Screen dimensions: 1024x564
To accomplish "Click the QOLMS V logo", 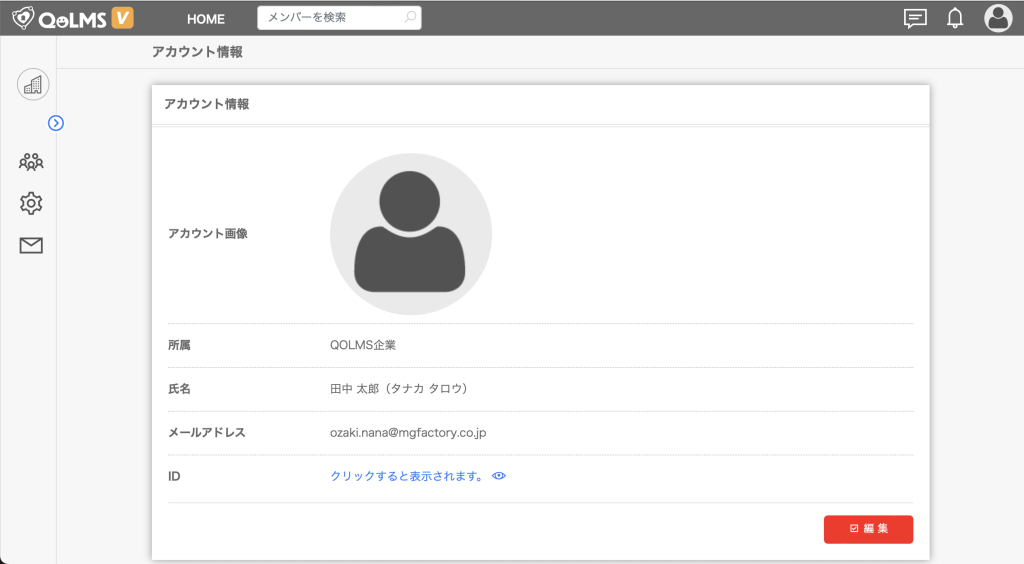I will coord(72,18).
